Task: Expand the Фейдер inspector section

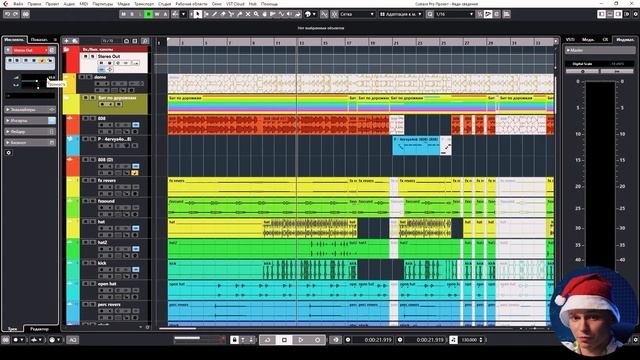Action: pyautogui.click(x=30, y=132)
